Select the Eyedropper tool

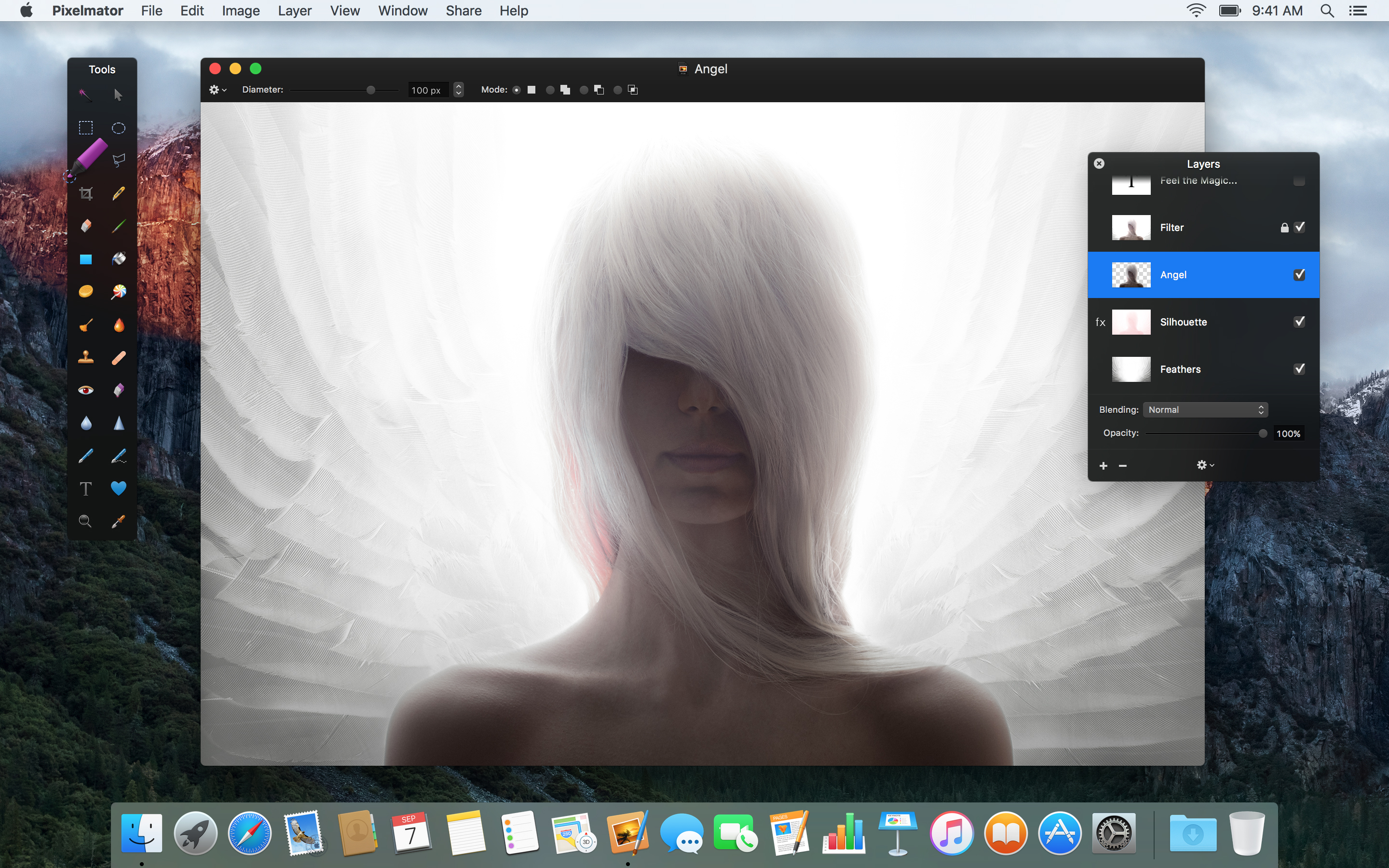coord(118,521)
